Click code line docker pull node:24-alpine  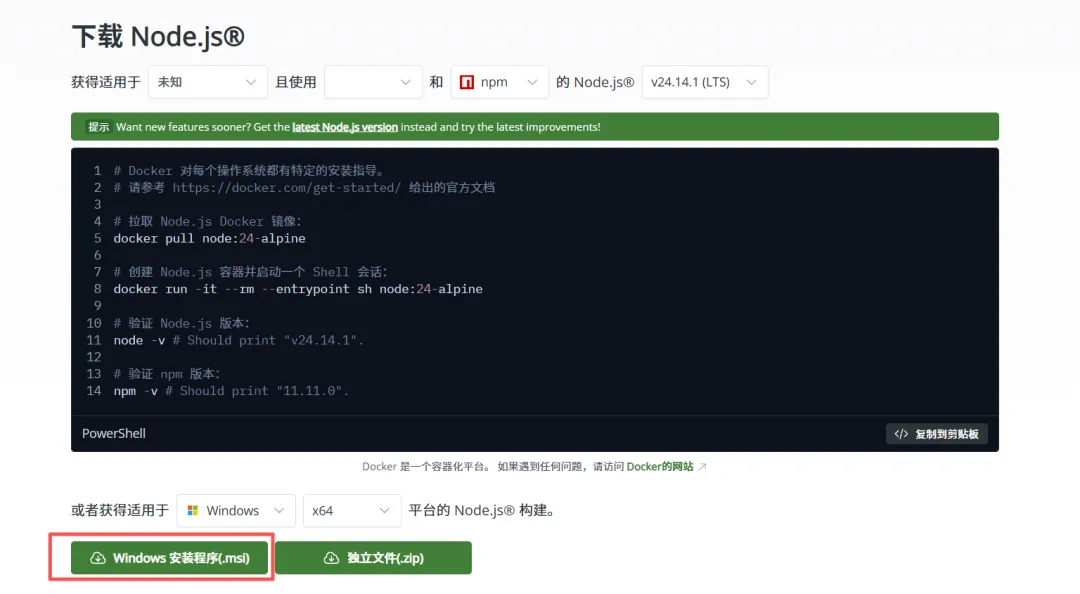click(209, 238)
